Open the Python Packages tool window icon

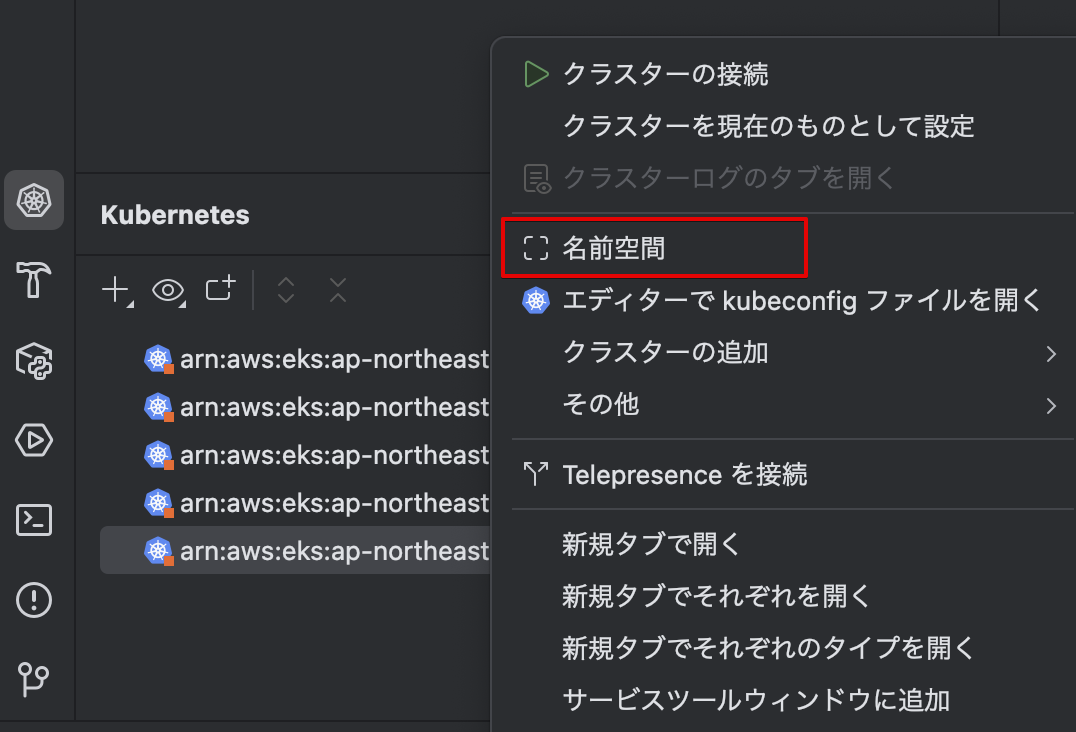point(34,360)
